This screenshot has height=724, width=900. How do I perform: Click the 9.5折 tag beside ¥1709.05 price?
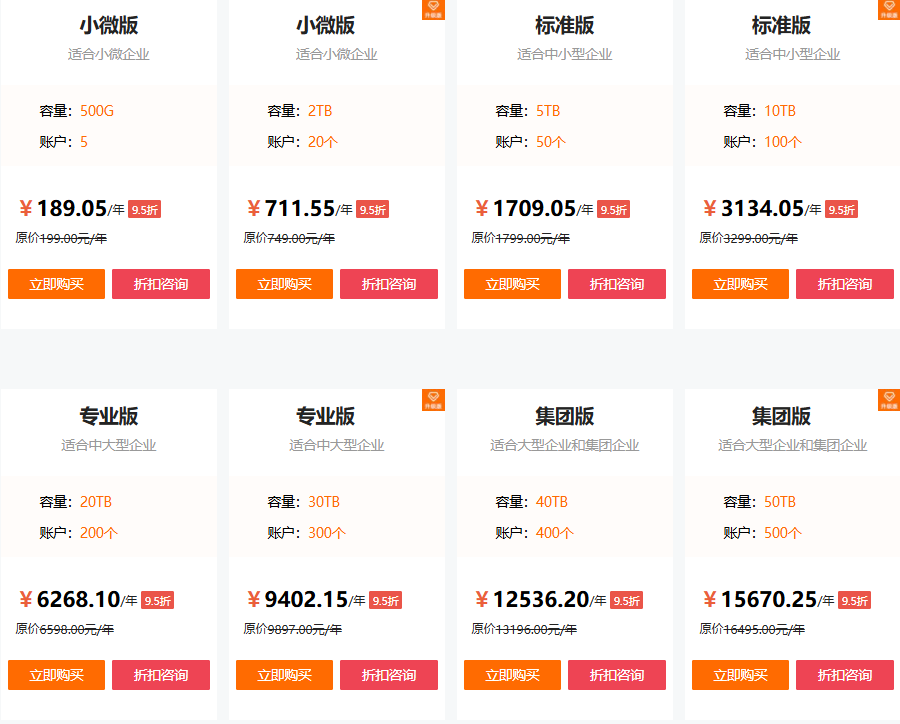click(613, 210)
